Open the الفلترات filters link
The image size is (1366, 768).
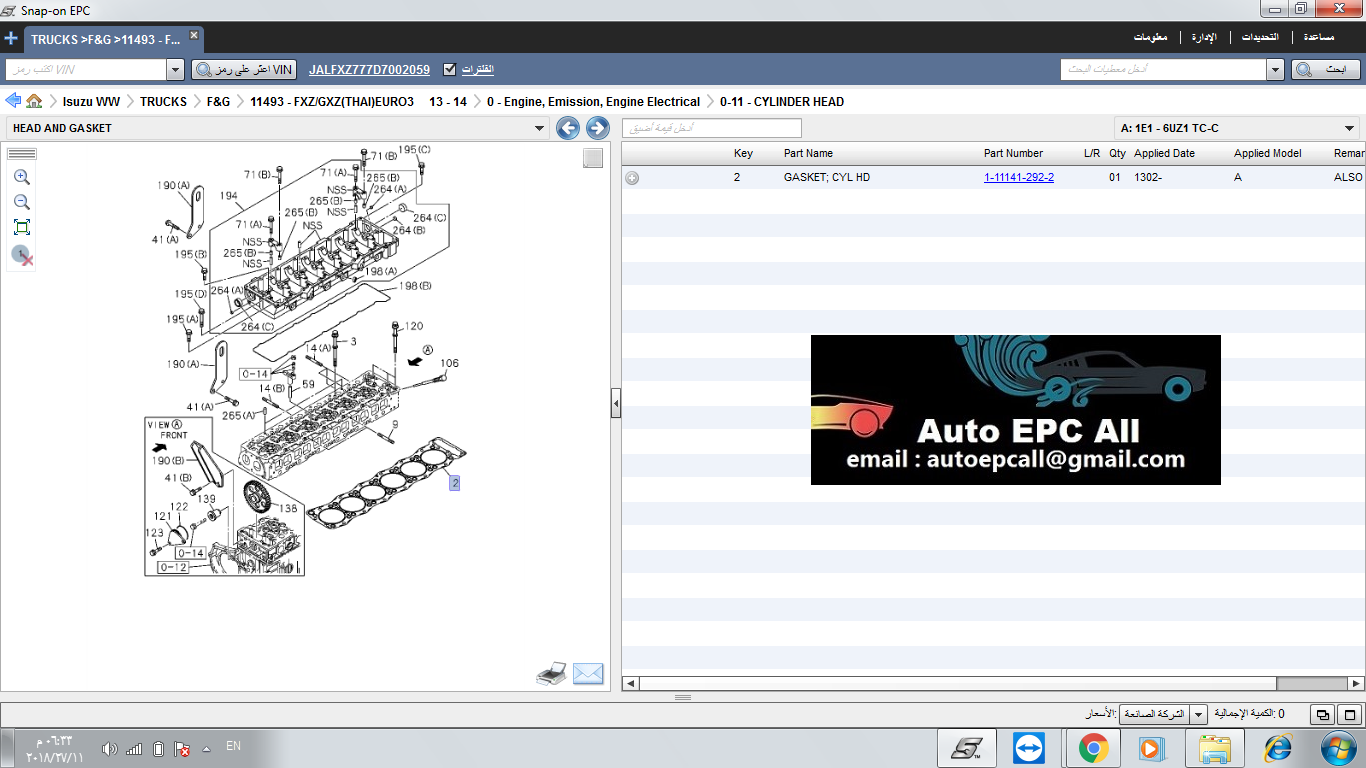[x=478, y=69]
